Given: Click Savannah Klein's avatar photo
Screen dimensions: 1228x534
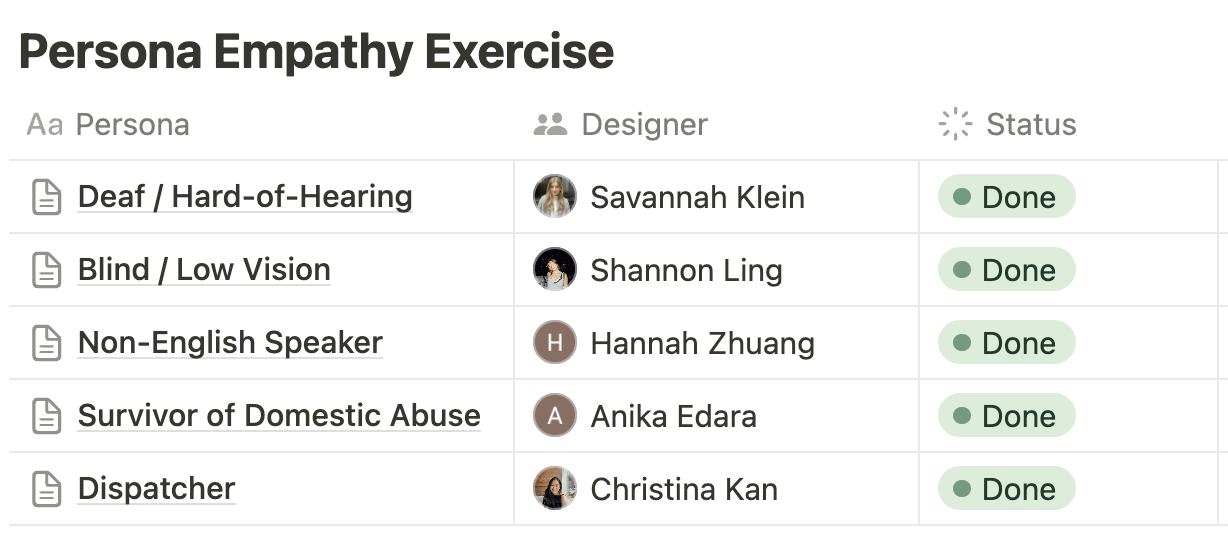Looking at the screenshot, I should tap(555, 197).
